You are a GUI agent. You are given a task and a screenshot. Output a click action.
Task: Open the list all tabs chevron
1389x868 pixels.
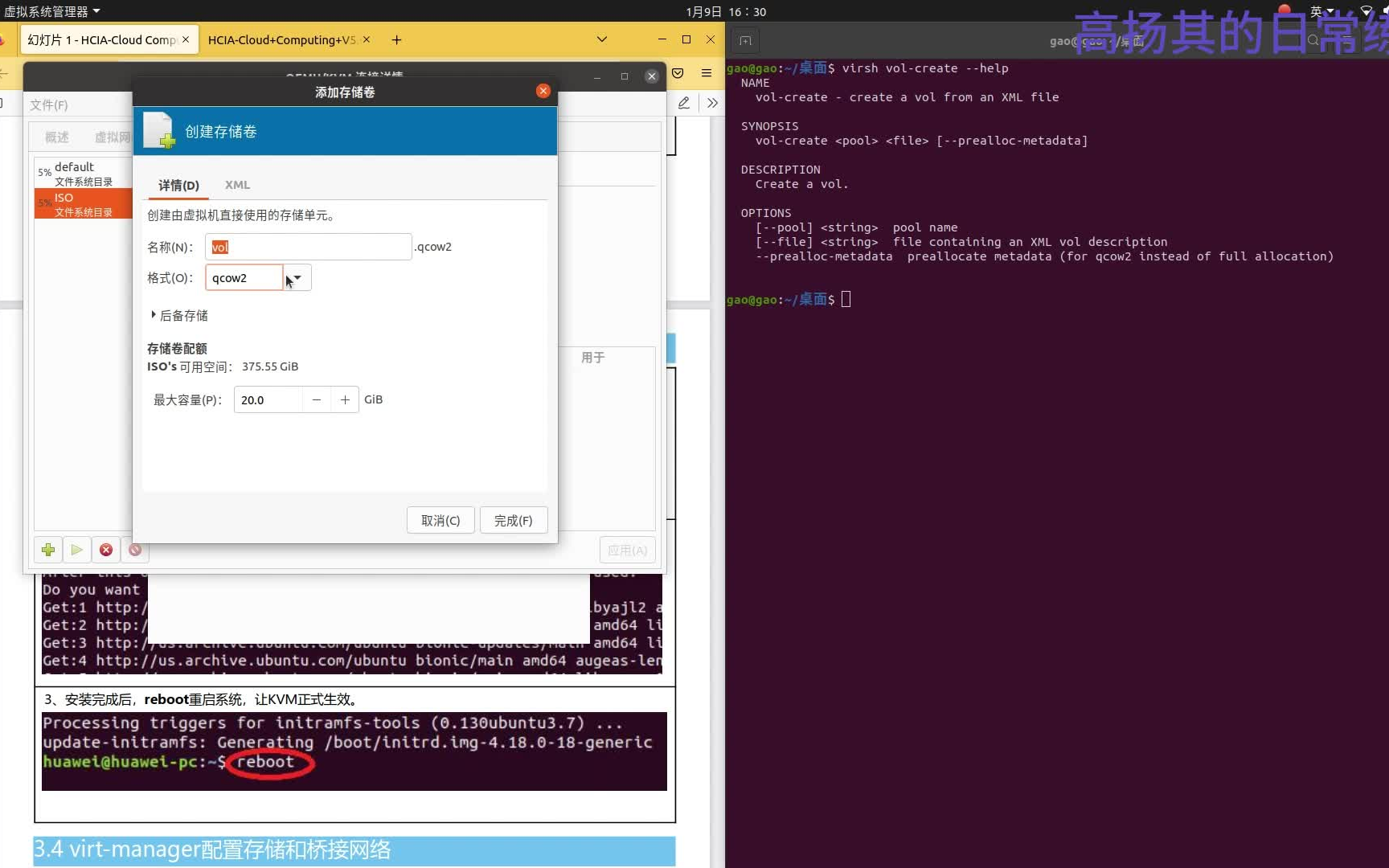601,39
